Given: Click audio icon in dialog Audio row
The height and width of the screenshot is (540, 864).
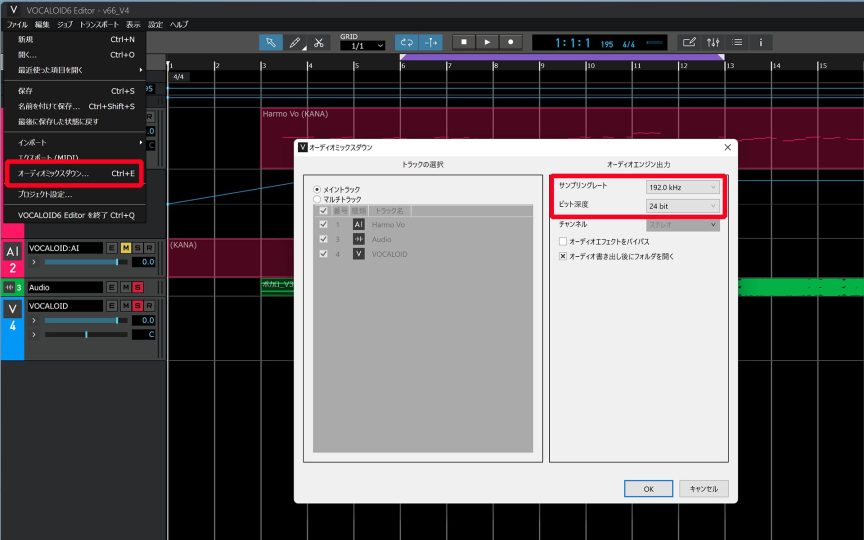Looking at the screenshot, I should pyautogui.click(x=359, y=239).
